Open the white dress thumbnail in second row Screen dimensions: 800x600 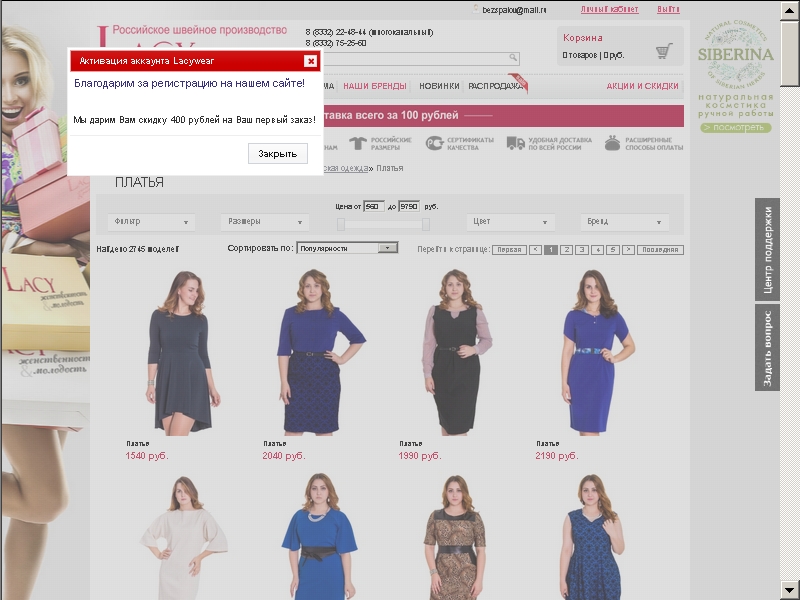coord(183,538)
